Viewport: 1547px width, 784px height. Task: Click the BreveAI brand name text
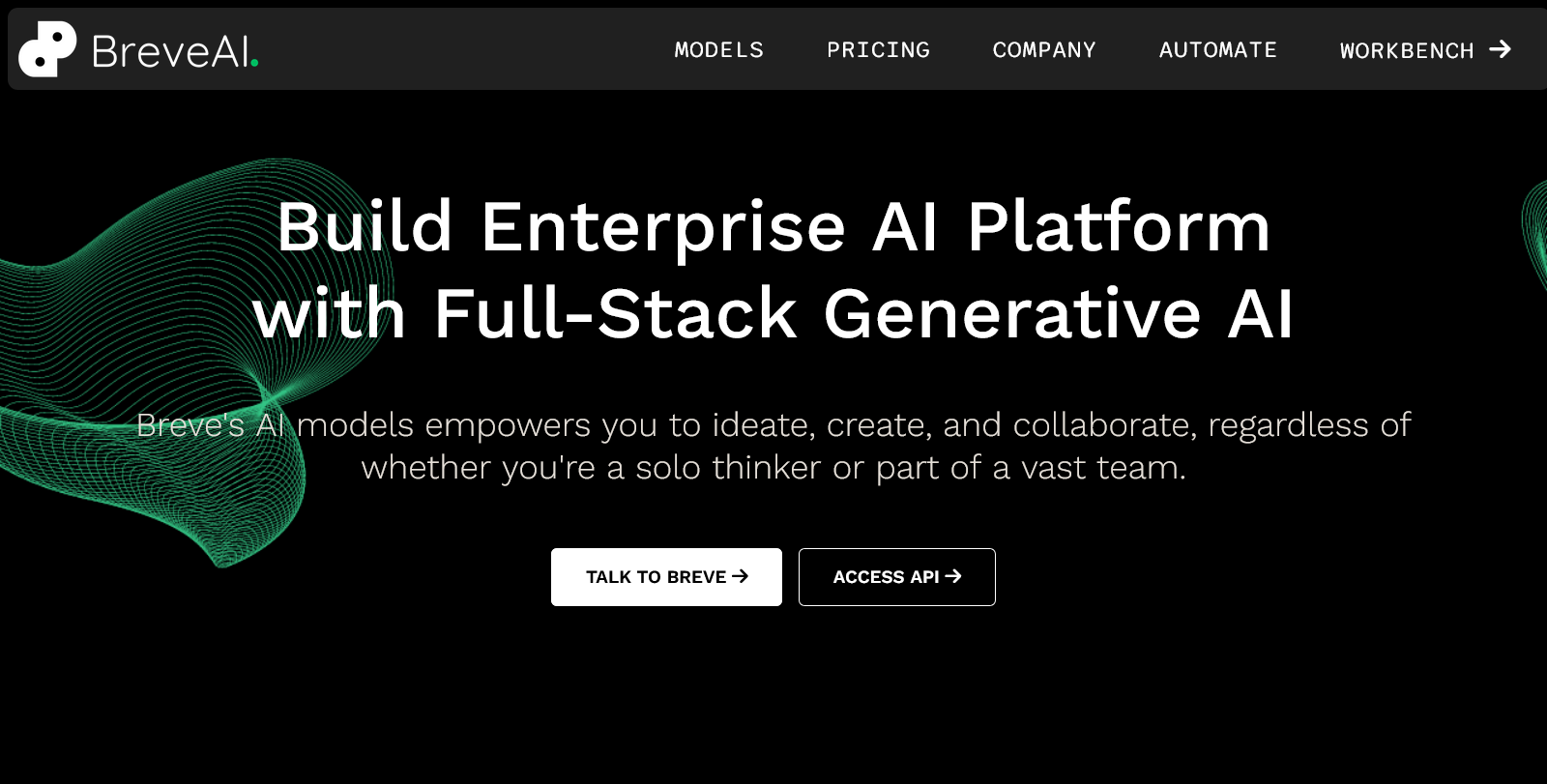[x=169, y=51]
